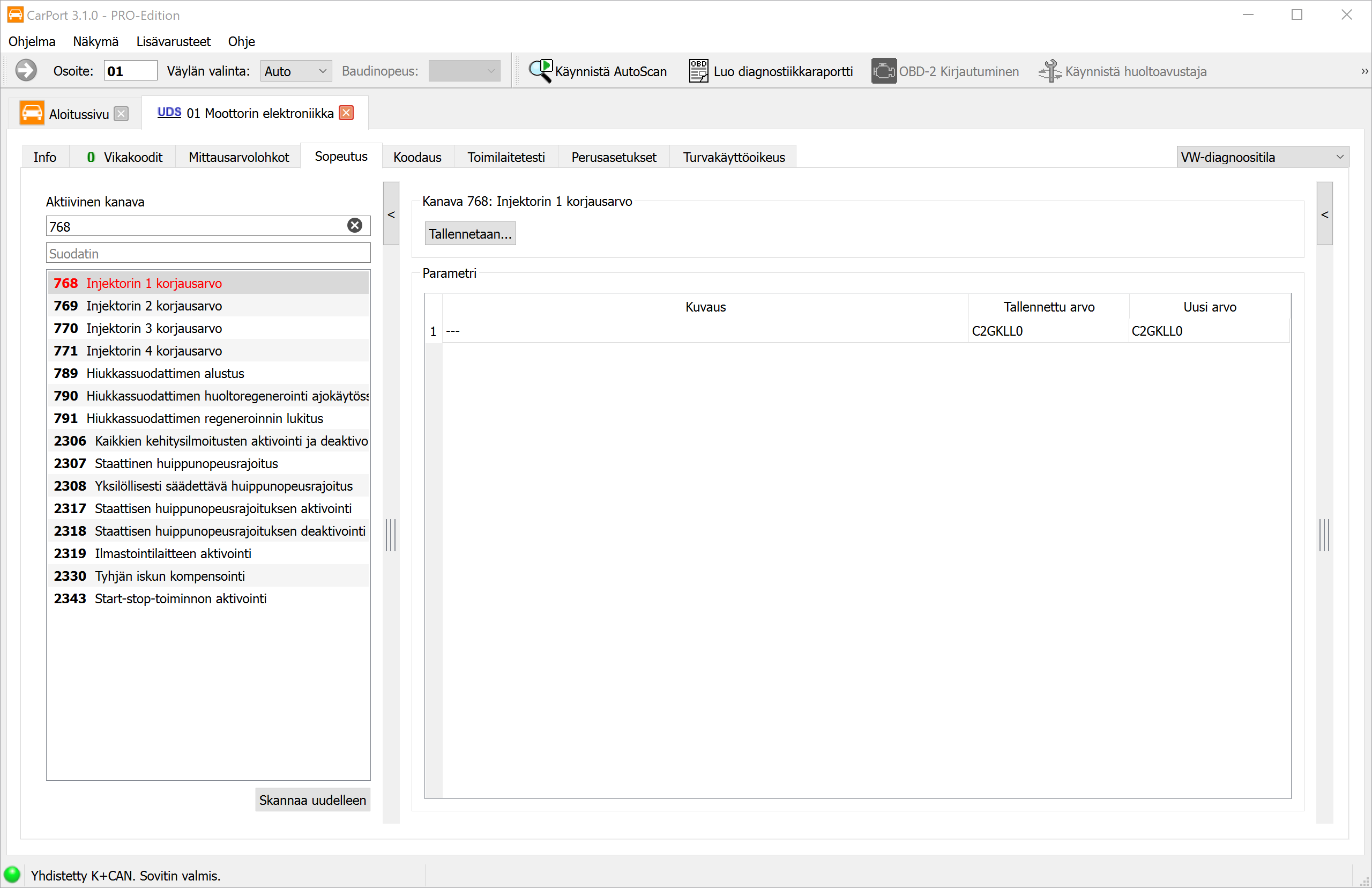Open the VW-diagnoositila dropdown
This screenshot has width=1372, height=888.
(1262, 157)
